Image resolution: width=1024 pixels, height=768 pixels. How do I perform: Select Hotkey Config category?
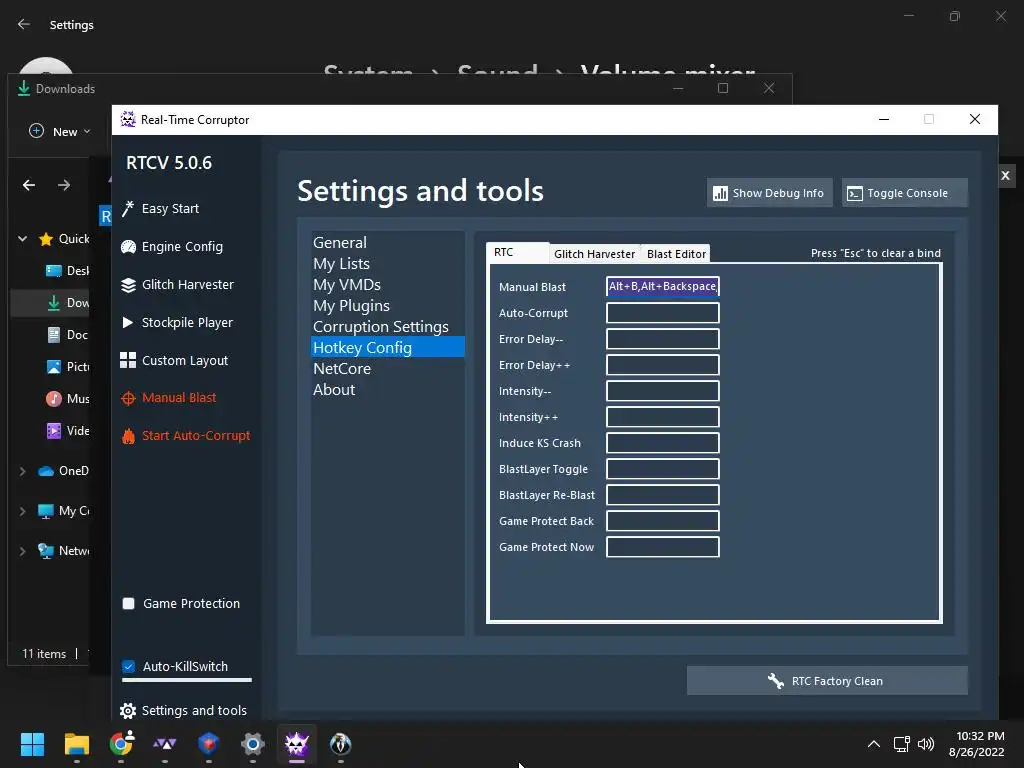pos(388,347)
